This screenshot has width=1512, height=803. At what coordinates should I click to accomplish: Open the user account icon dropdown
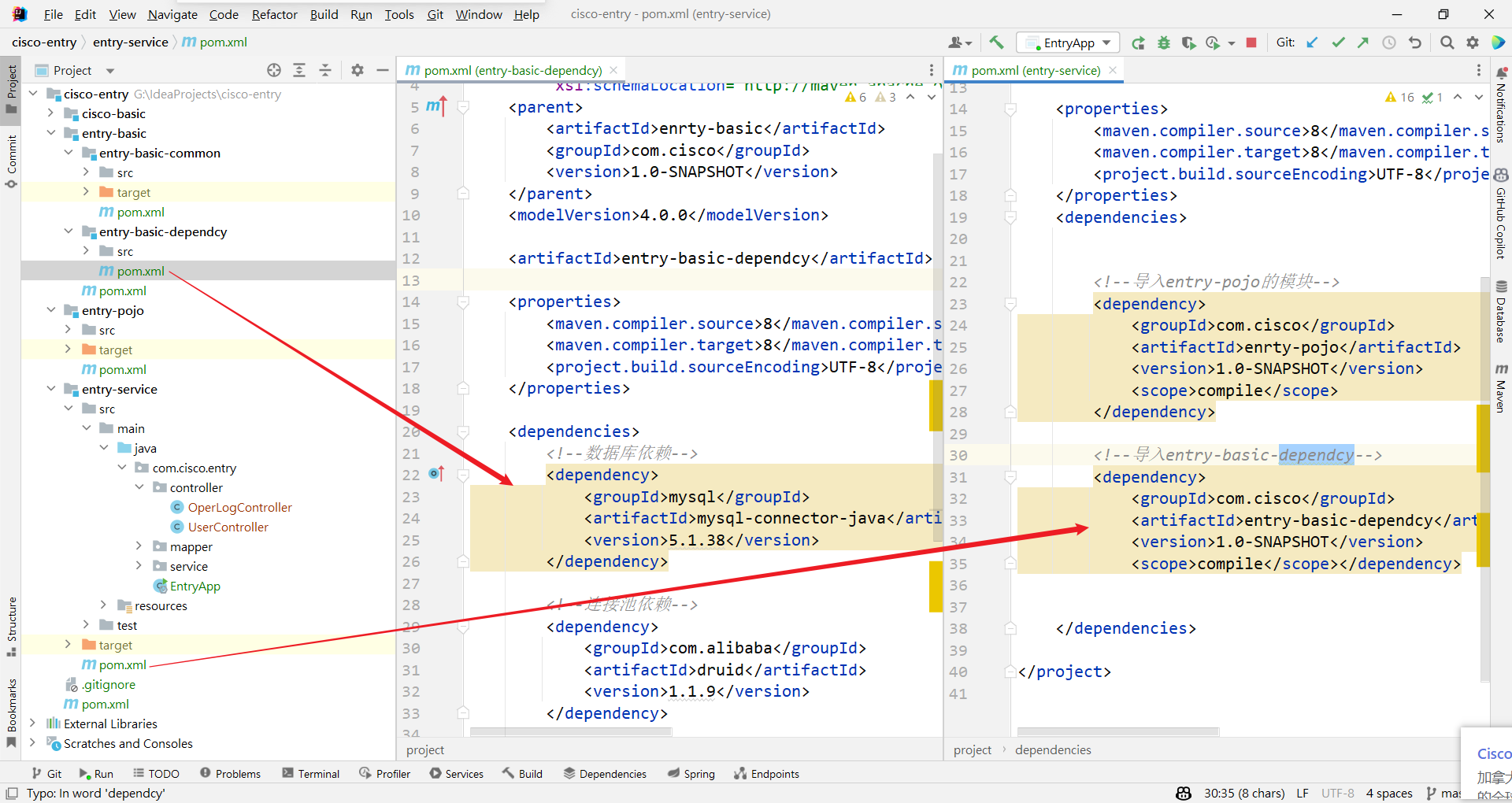click(960, 43)
